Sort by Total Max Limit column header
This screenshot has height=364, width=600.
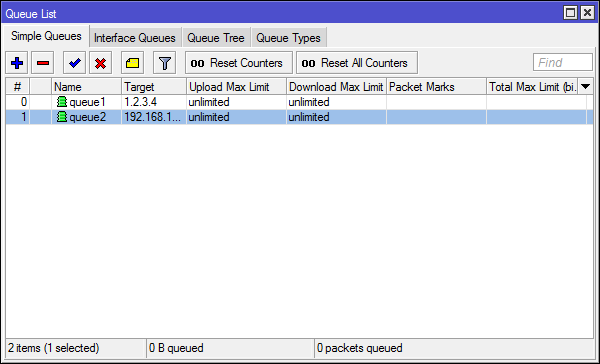click(532, 87)
